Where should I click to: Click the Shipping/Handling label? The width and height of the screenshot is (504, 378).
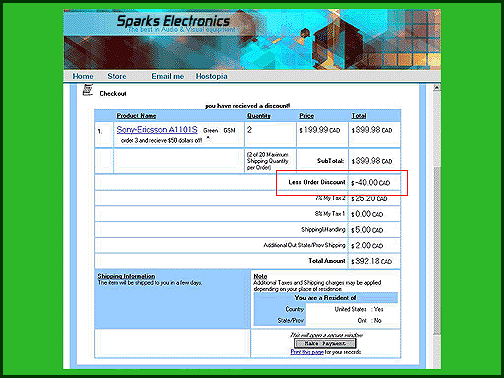(x=323, y=230)
